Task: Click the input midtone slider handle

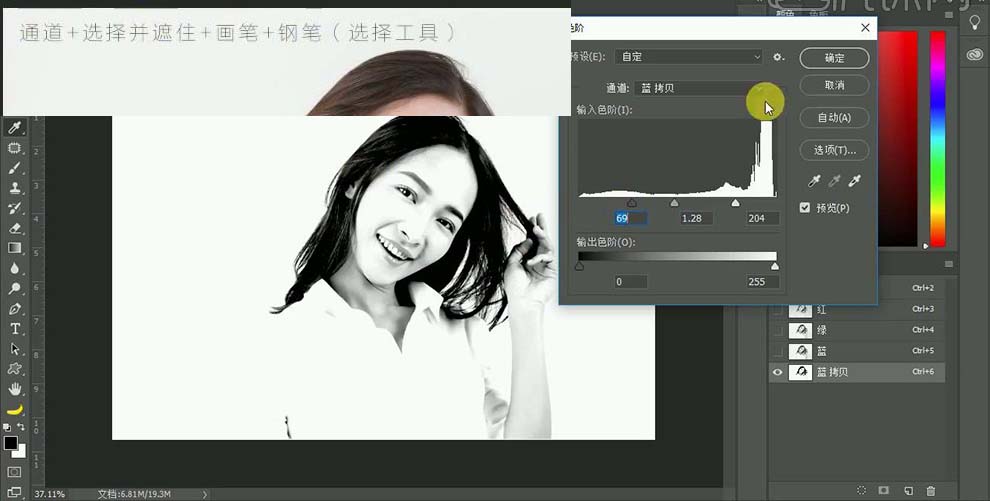Action: pos(674,203)
